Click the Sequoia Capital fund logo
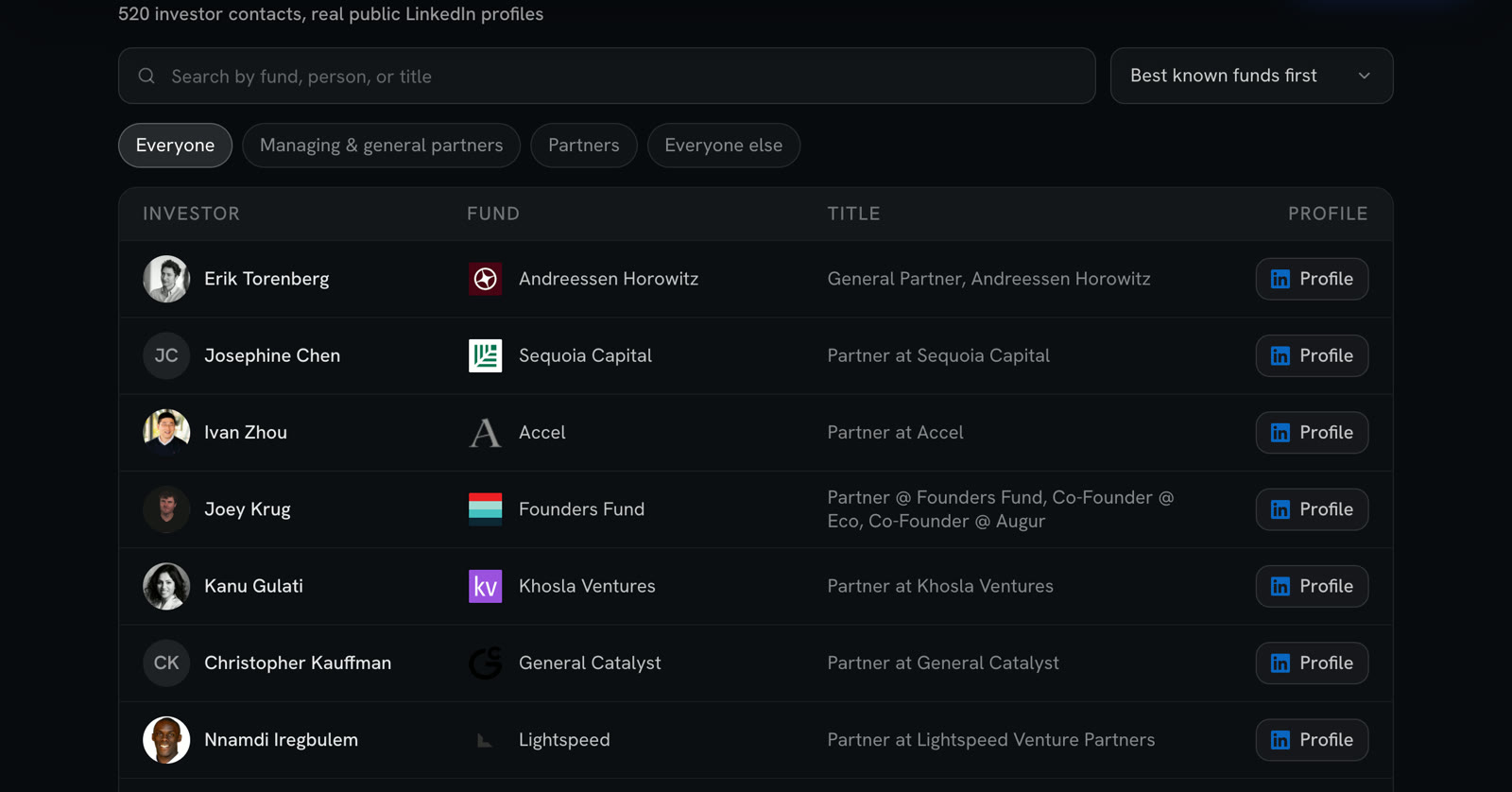The width and height of the screenshot is (1512, 792). pyautogui.click(x=485, y=355)
